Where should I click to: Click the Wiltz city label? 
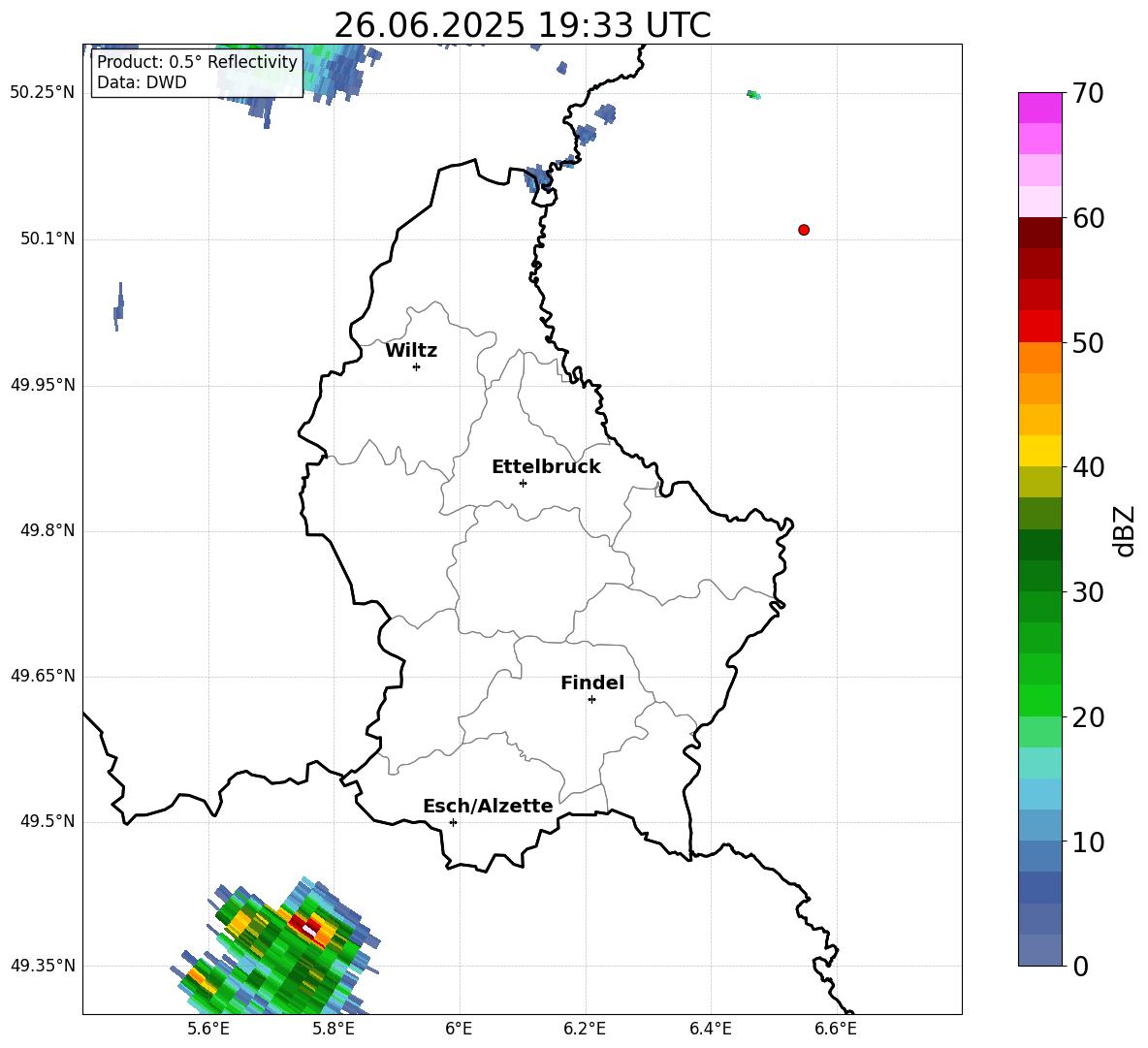coord(411,351)
